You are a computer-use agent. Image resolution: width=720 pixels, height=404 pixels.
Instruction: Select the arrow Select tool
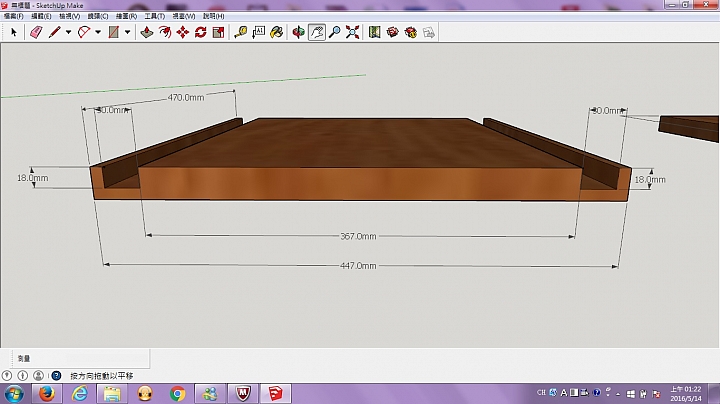coord(14,32)
